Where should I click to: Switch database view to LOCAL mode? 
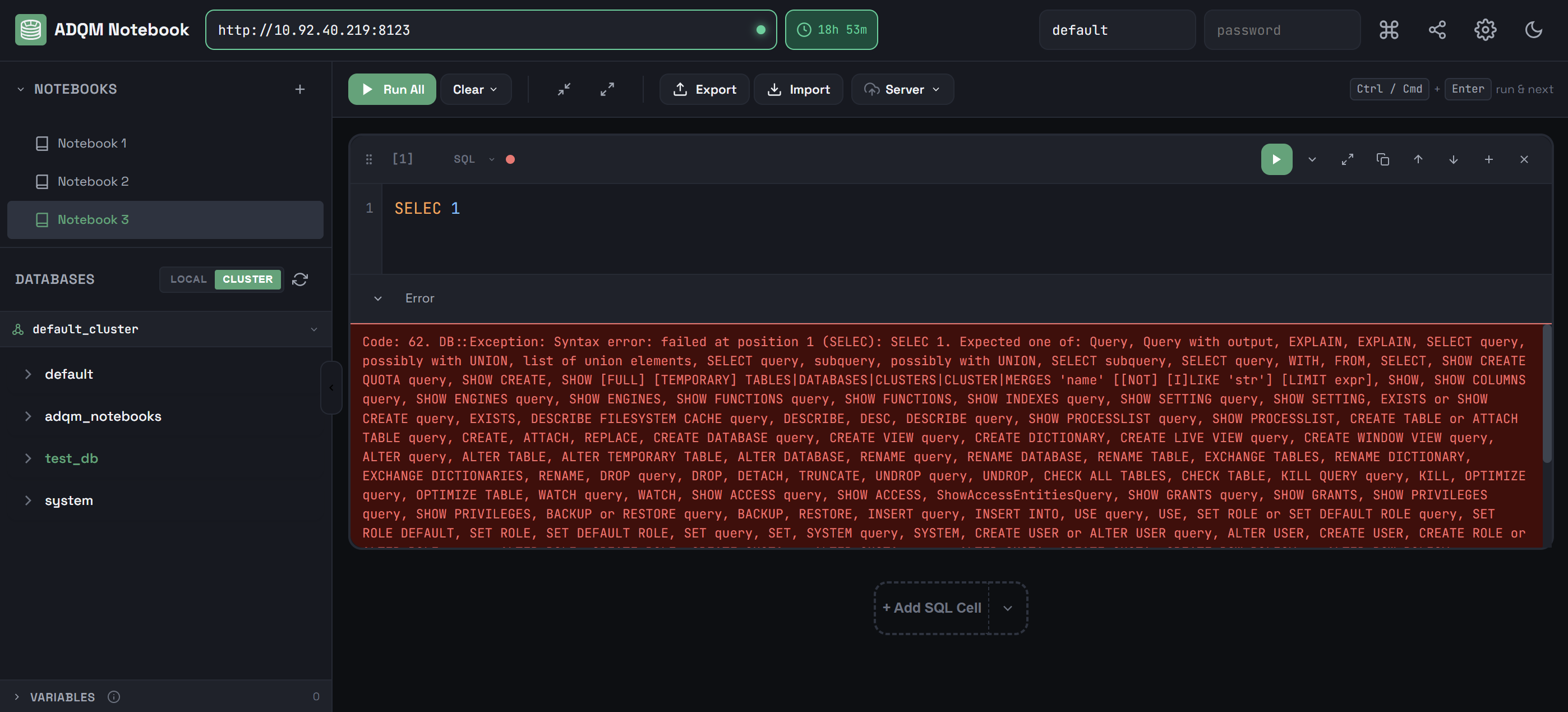(x=187, y=279)
